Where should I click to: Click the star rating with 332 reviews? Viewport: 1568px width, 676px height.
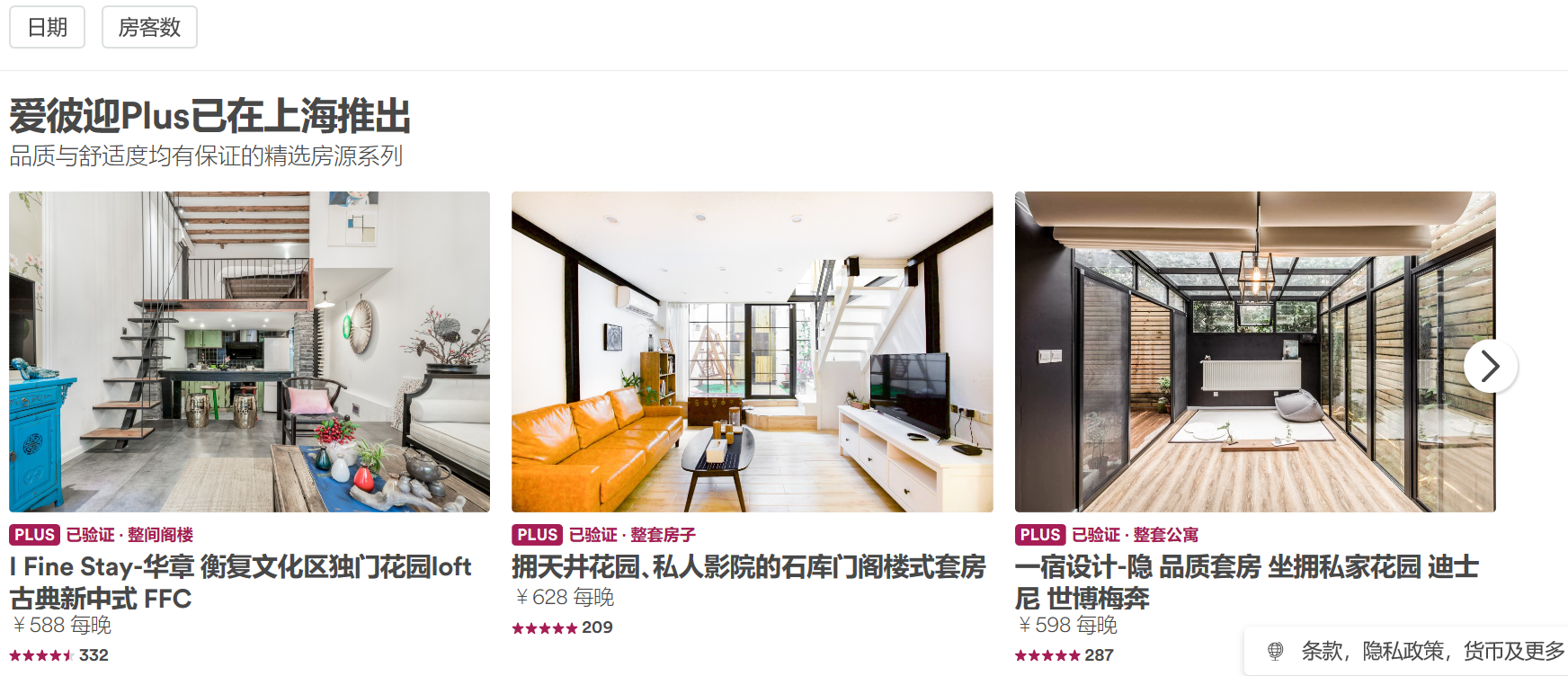59,655
